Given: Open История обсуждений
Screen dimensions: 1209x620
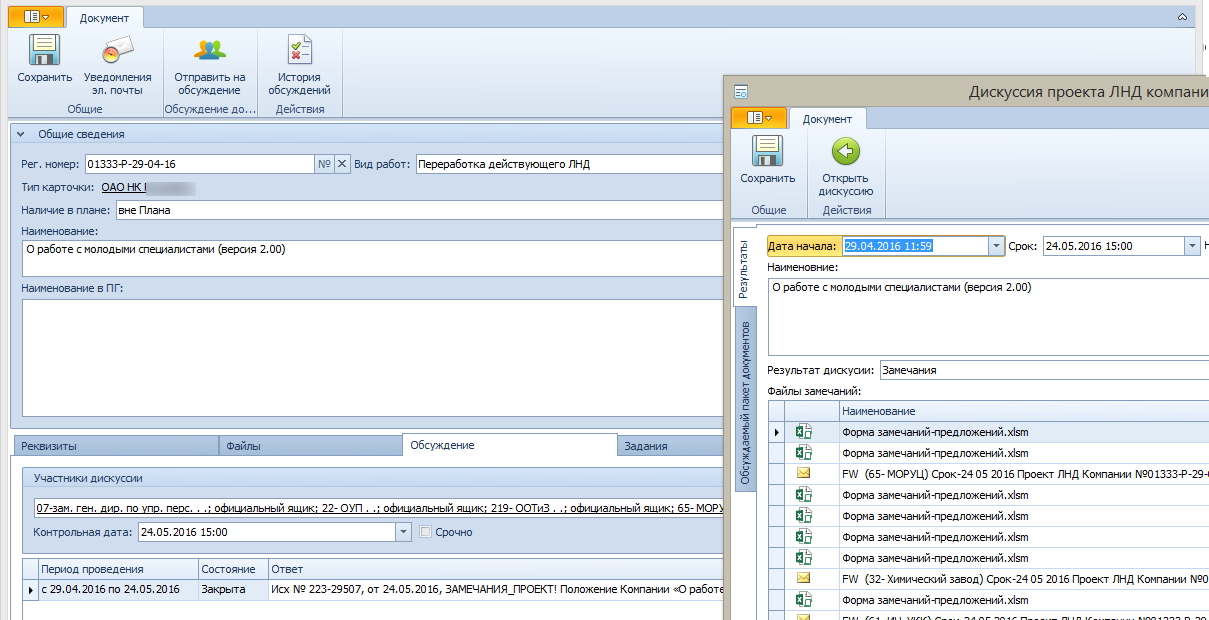Looking at the screenshot, I should [x=299, y=66].
